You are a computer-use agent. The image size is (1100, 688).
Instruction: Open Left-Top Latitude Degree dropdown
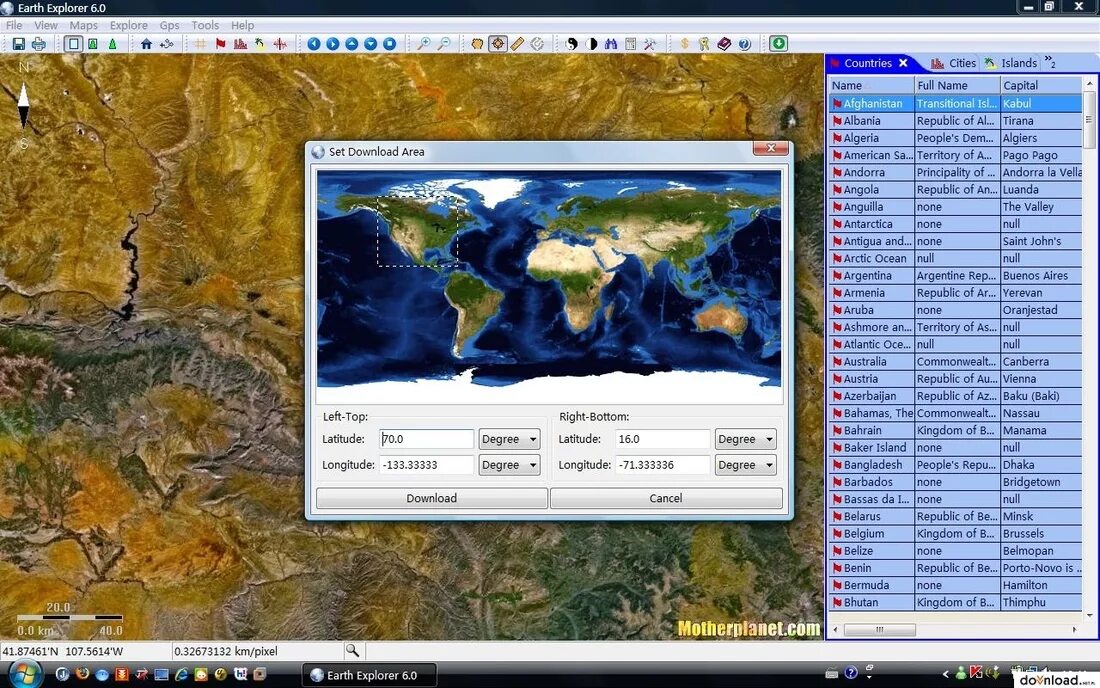(509, 439)
